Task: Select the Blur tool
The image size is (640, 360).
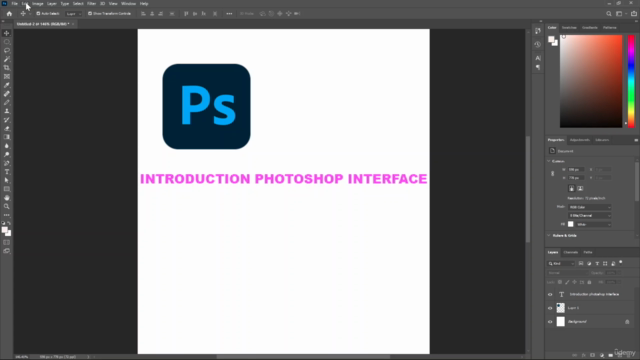Action: (x=7, y=146)
